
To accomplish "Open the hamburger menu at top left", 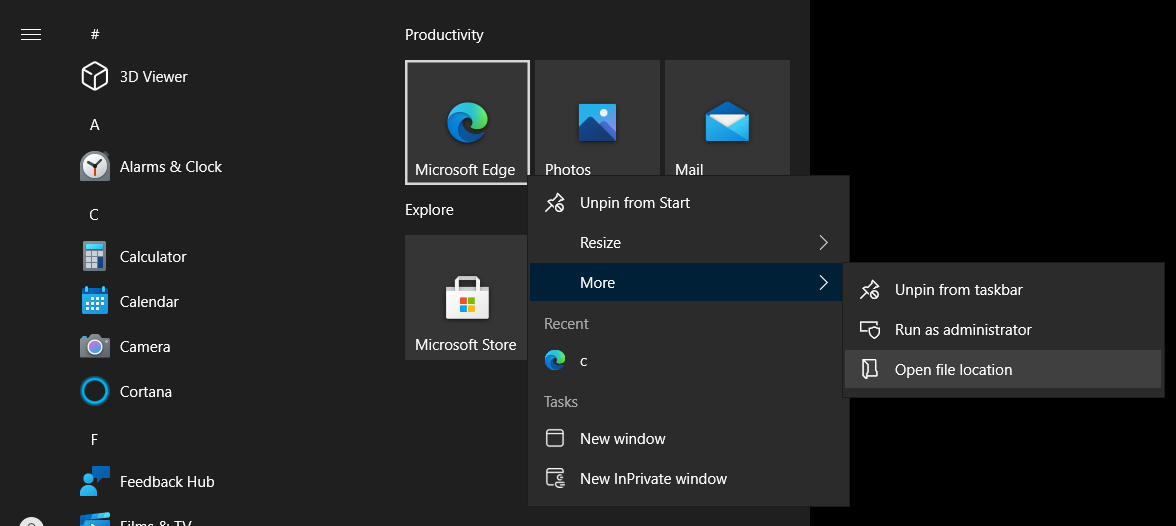I will [31, 35].
